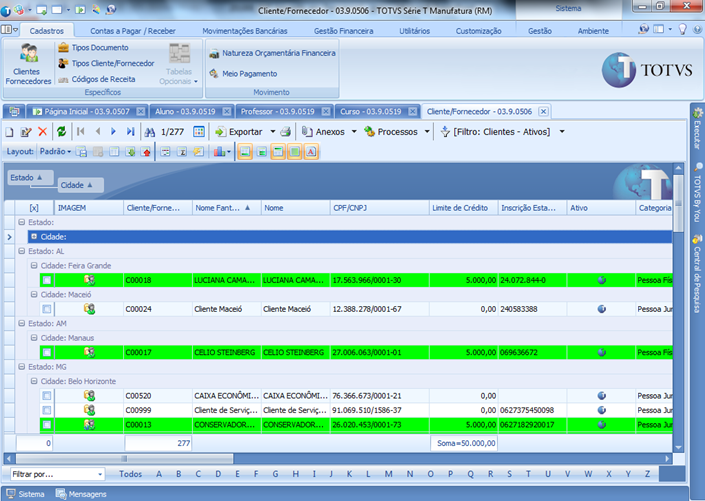Open the Exportar dropdown arrow

tap(272, 132)
